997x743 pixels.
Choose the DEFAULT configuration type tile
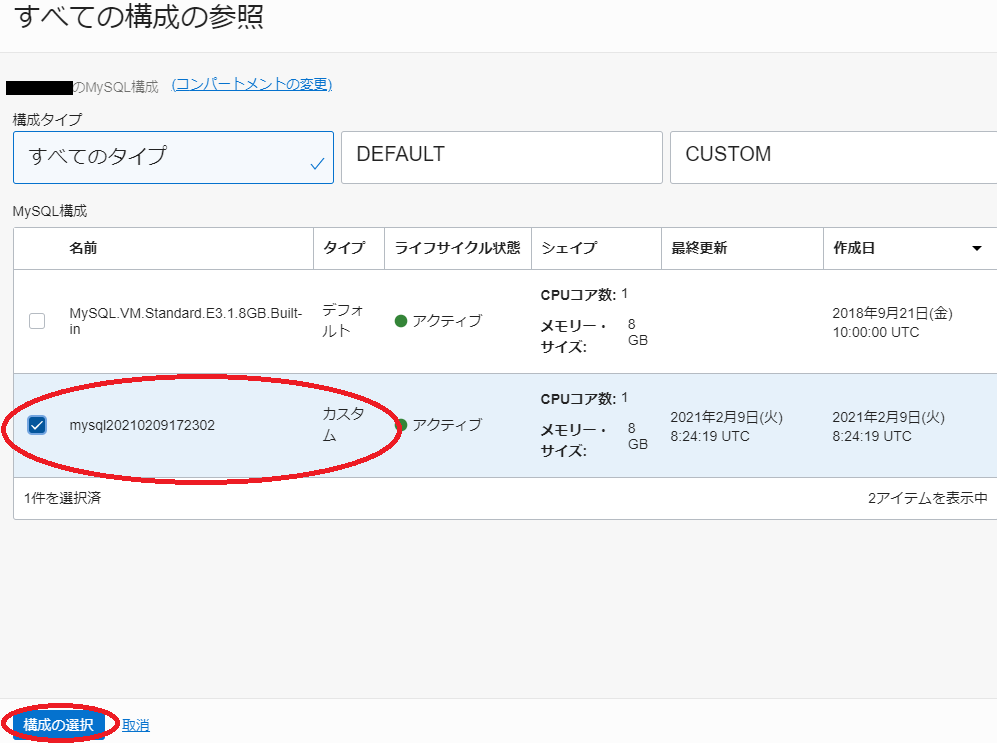502,158
